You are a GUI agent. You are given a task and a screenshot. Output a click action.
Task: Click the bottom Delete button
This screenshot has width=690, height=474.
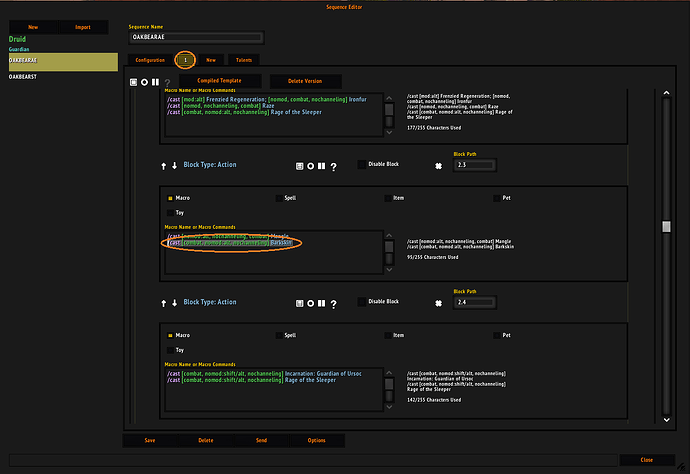pyautogui.click(x=206, y=441)
